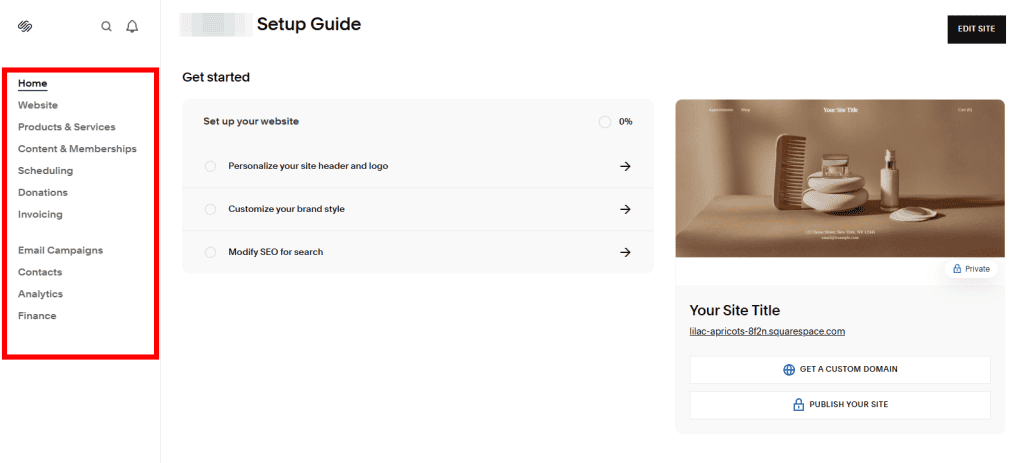The image size is (1024, 463).
Task: Click the Private status badge
Action: (x=971, y=269)
